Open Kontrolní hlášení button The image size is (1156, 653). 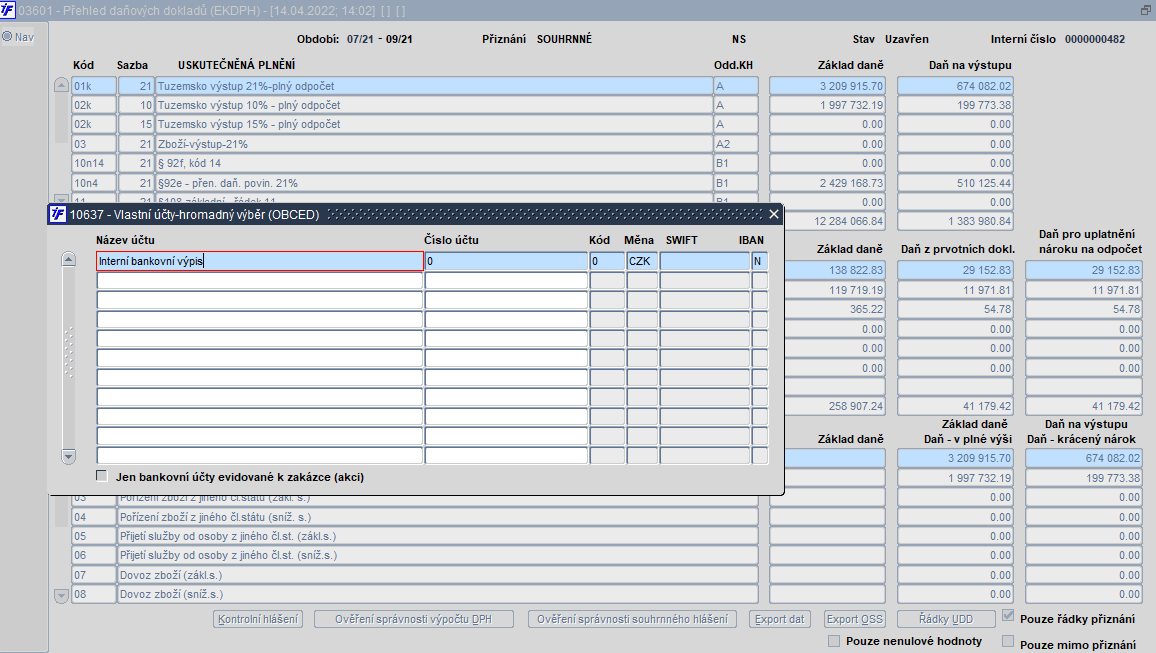coord(258,619)
